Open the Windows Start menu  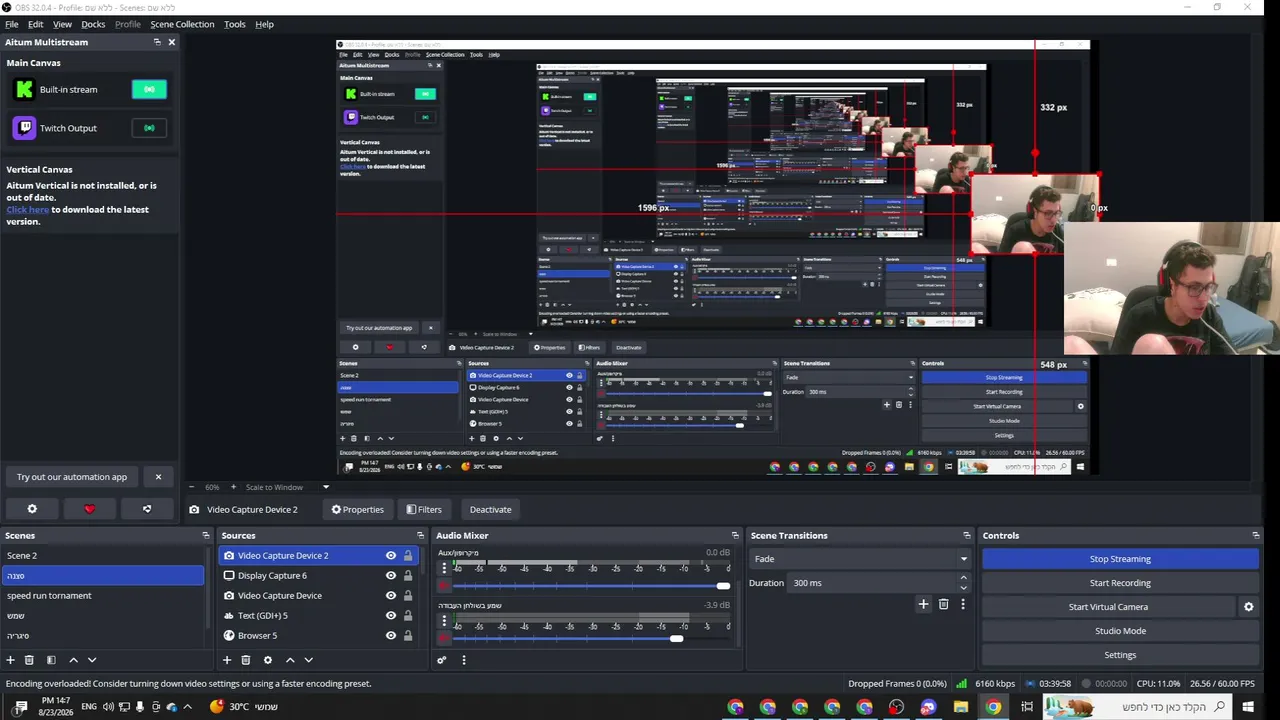click(x=1247, y=707)
